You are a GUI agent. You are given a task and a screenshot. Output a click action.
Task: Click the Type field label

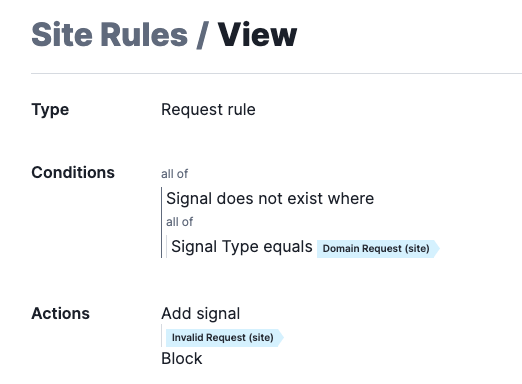pos(50,110)
